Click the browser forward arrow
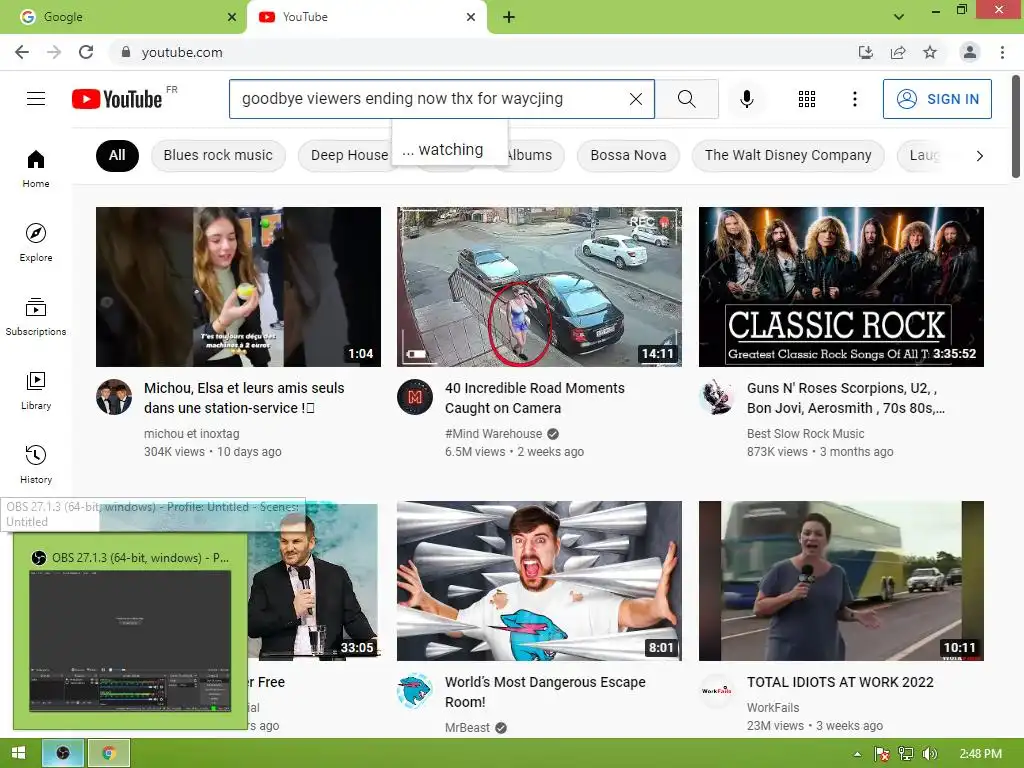Viewport: 1024px width, 768px height. (54, 52)
